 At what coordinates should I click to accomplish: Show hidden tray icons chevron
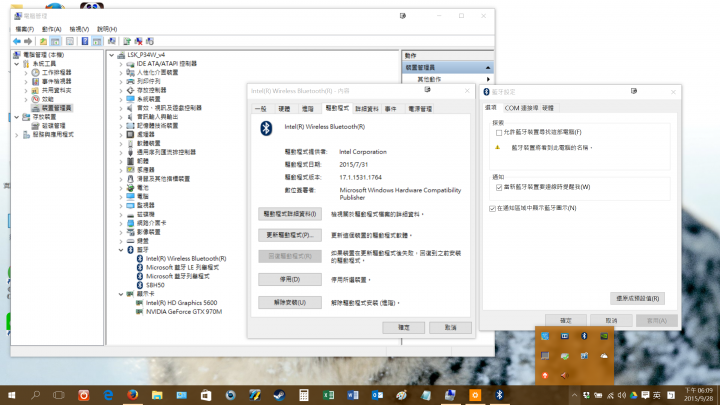click(574, 395)
